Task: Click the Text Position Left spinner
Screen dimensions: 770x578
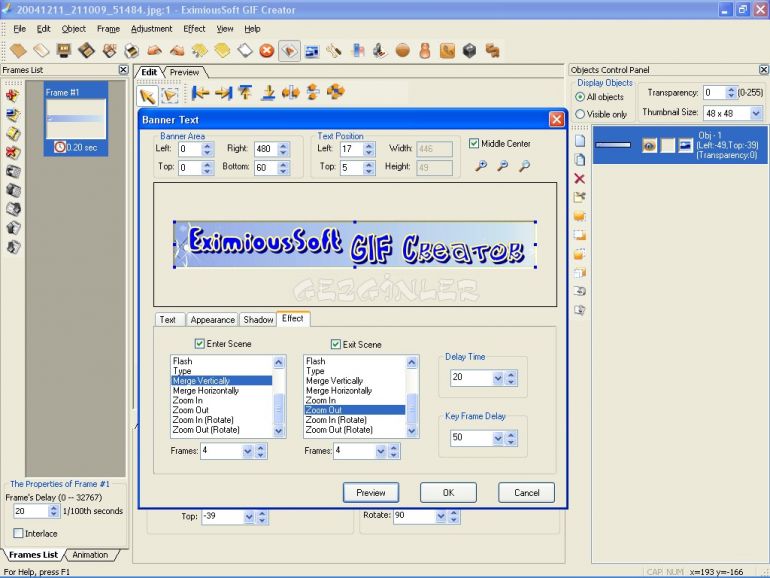Action: (x=369, y=149)
